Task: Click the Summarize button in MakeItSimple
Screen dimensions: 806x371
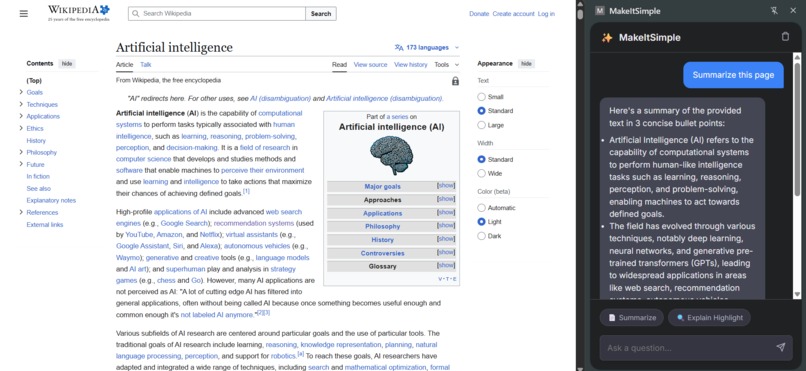Action: point(632,318)
